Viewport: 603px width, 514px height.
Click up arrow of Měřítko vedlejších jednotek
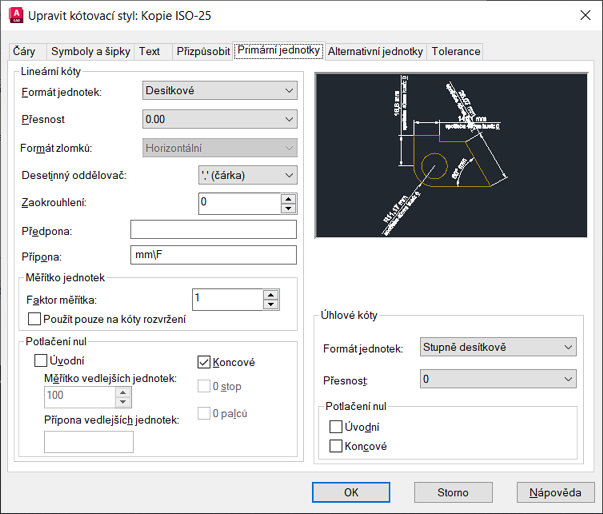(123, 393)
